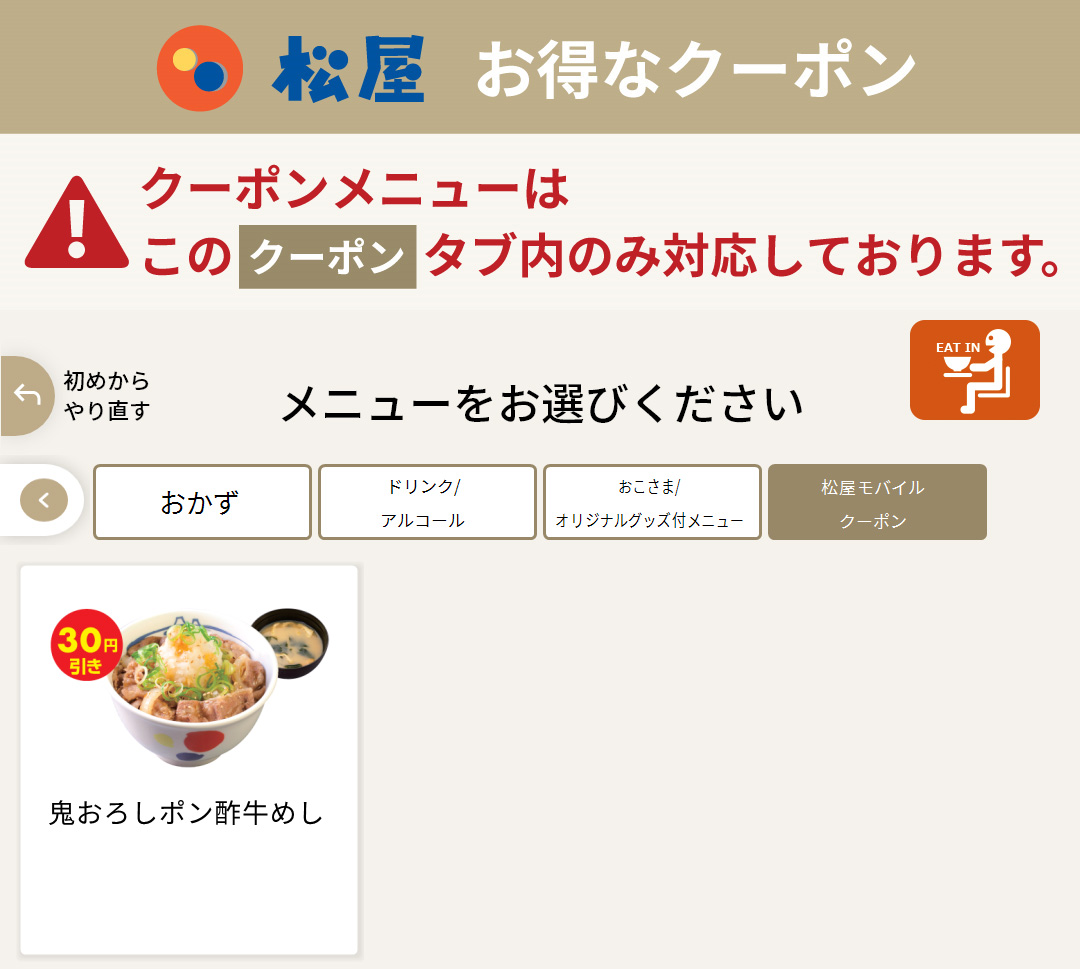
Task: Open the ドリンク/アルコール tab
Action: click(x=427, y=502)
